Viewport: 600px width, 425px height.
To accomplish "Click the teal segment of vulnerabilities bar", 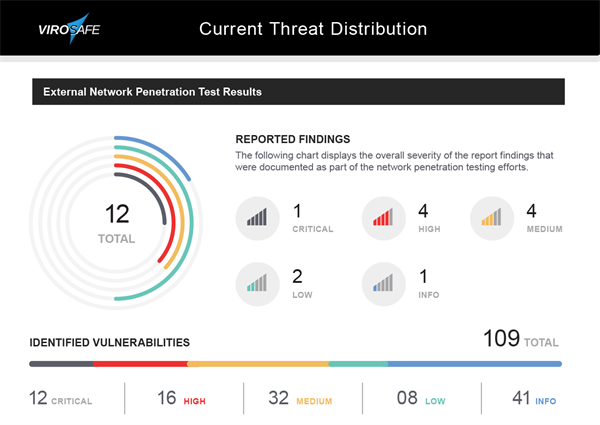I will [x=358, y=364].
